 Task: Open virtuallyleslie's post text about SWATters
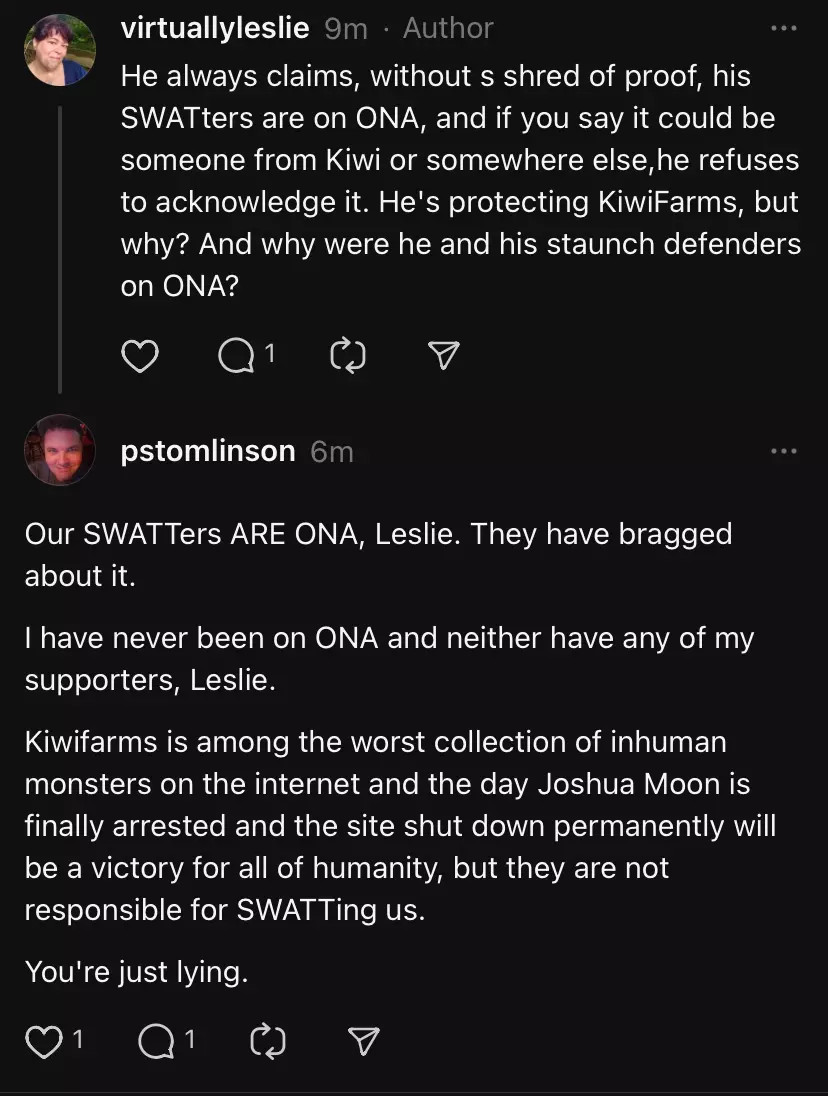460,180
